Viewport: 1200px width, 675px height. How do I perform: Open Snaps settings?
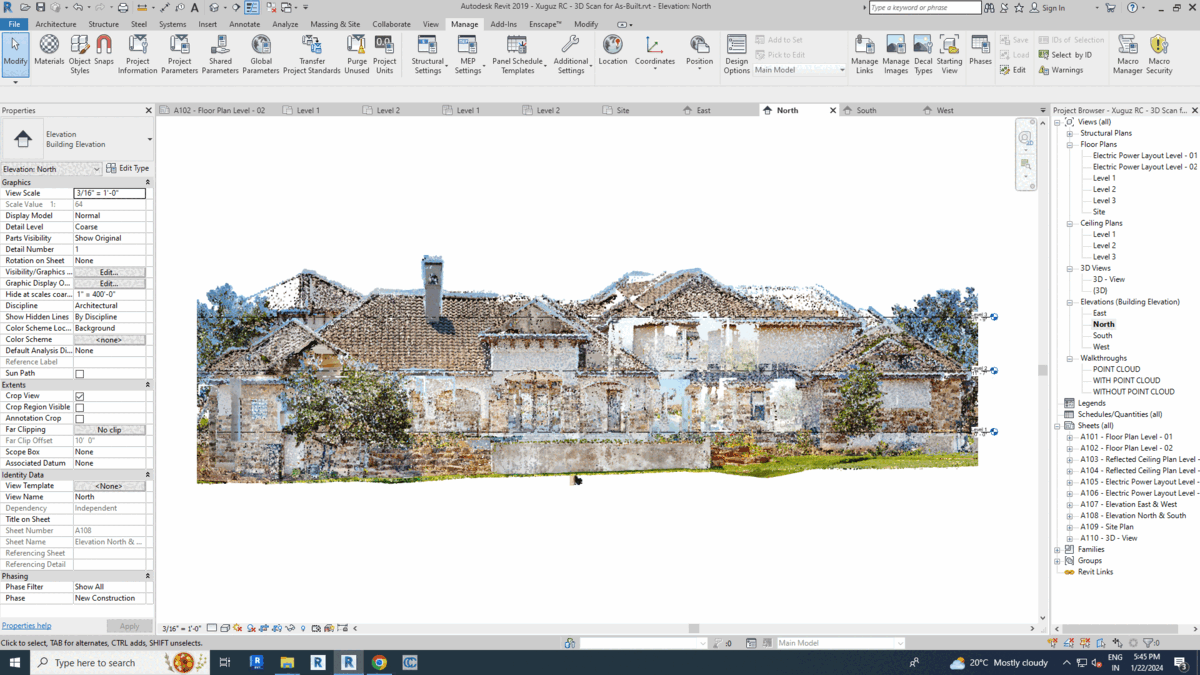(104, 50)
